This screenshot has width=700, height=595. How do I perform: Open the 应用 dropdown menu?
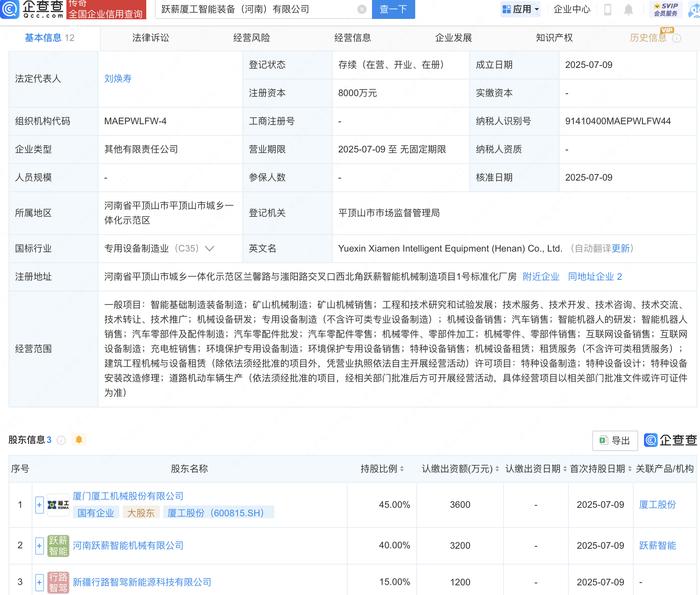coord(521,9)
